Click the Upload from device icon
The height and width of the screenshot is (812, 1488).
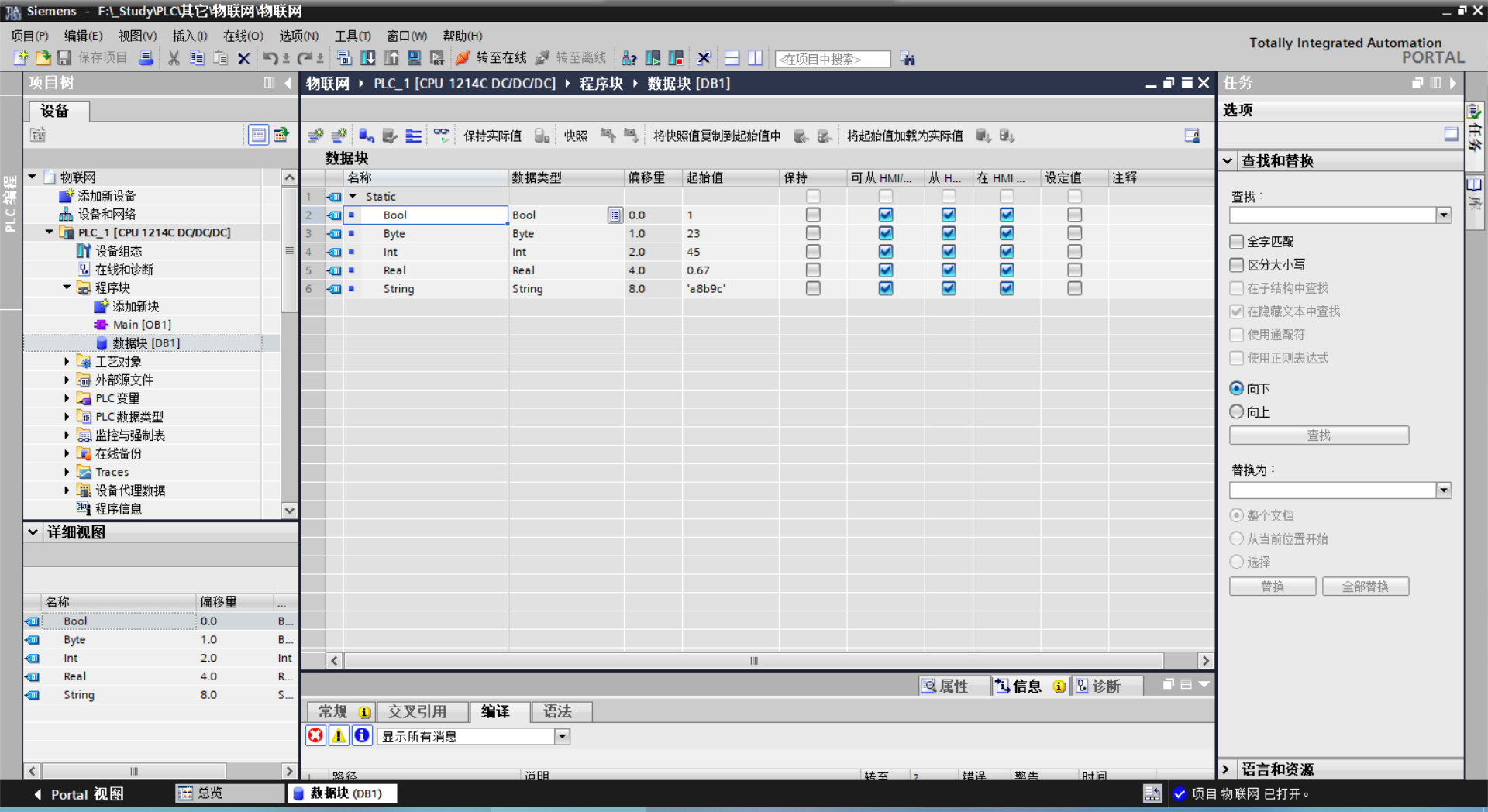coord(391,58)
